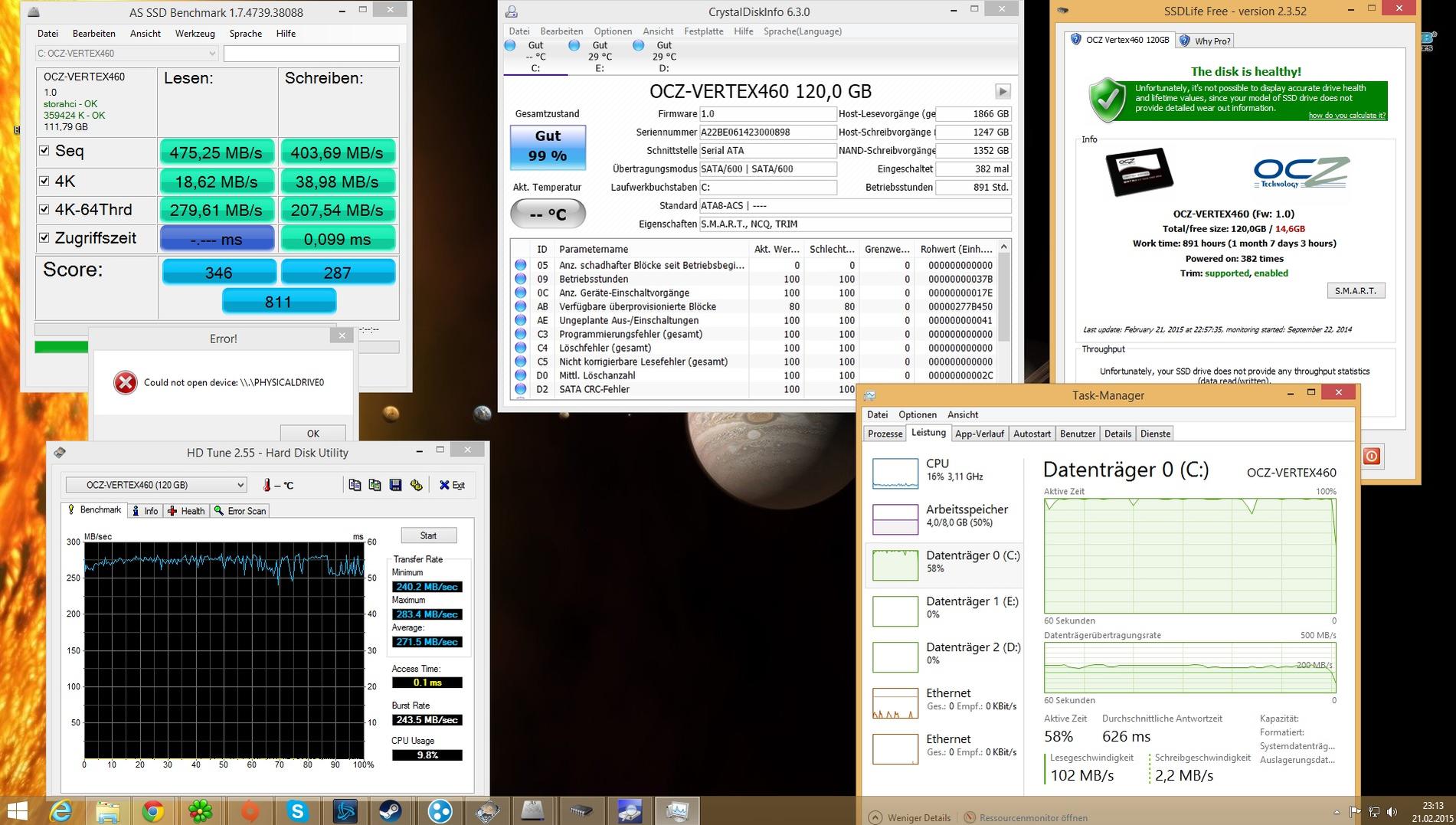The width and height of the screenshot is (1456, 825).
Task: Click OK in the Error dialog
Action: [x=312, y=433]
